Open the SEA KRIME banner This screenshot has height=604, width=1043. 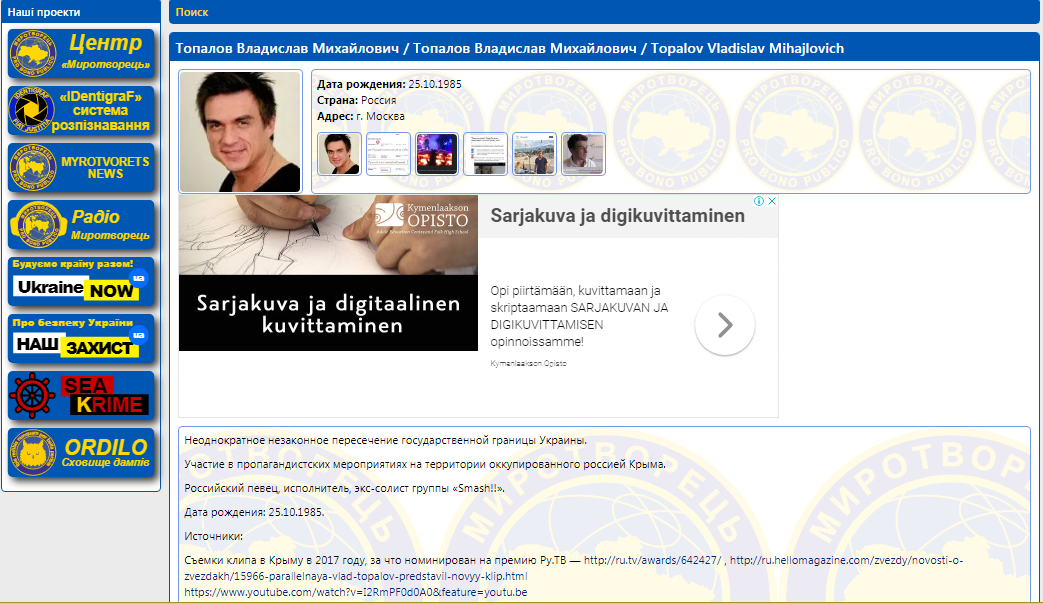pos(81,396)
